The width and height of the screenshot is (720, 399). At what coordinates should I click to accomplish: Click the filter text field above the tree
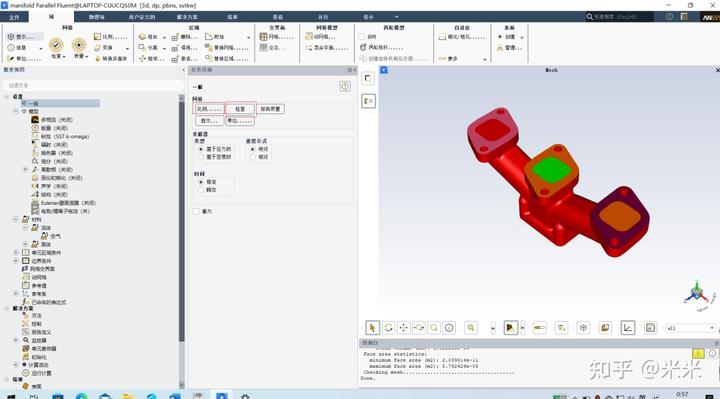[x=93, y=85]
